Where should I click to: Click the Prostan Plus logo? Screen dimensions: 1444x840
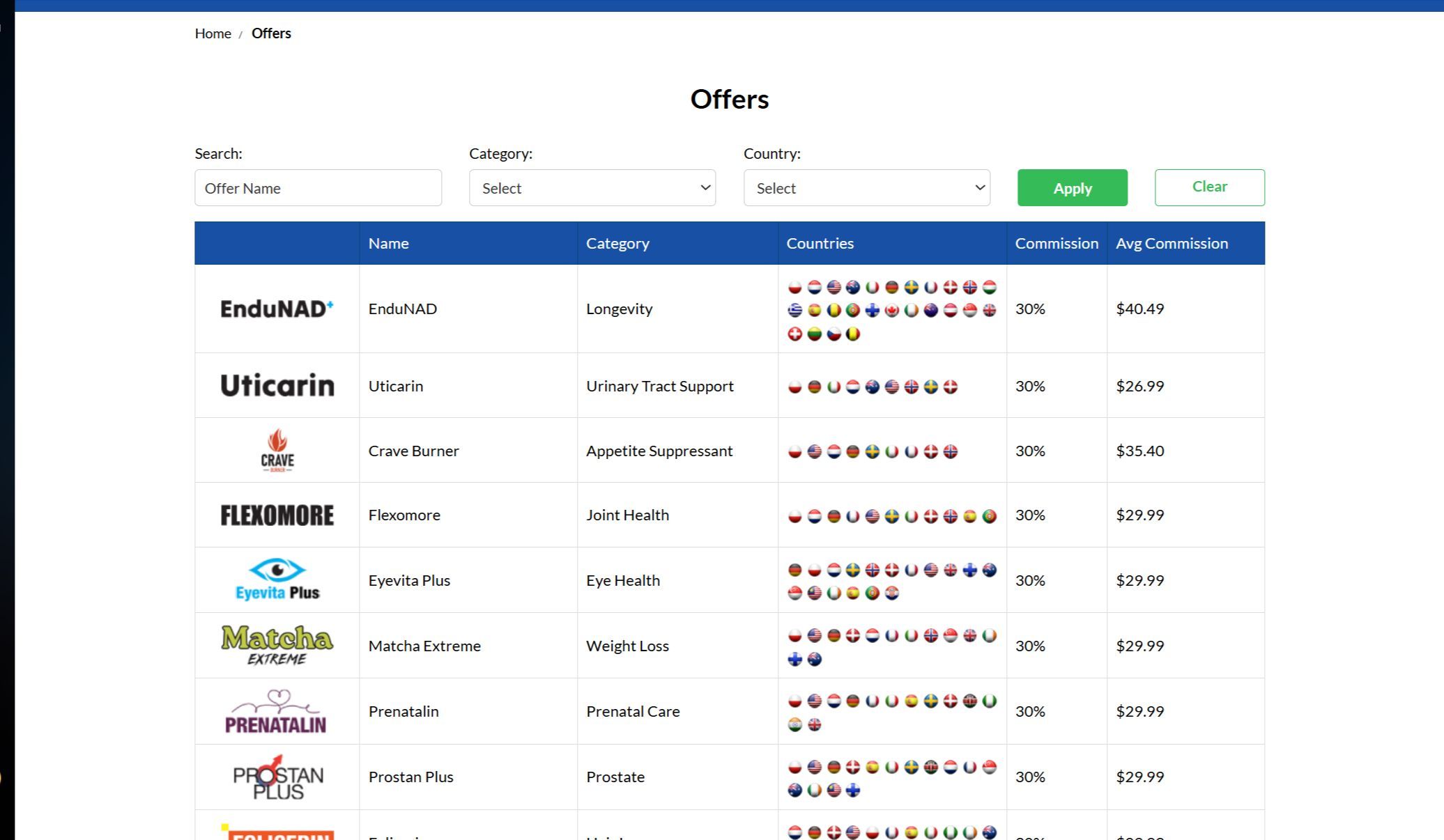point(277,777)
